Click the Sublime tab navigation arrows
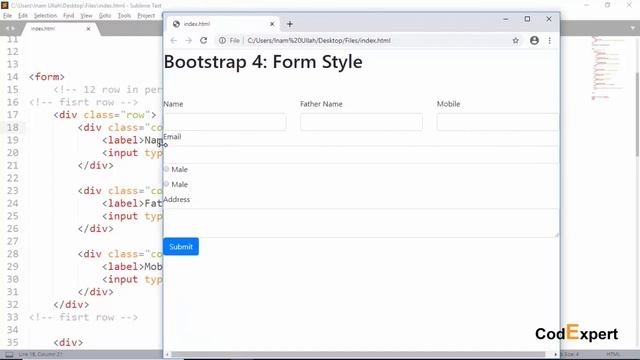640x360 pixels. [x=10, y=28]
